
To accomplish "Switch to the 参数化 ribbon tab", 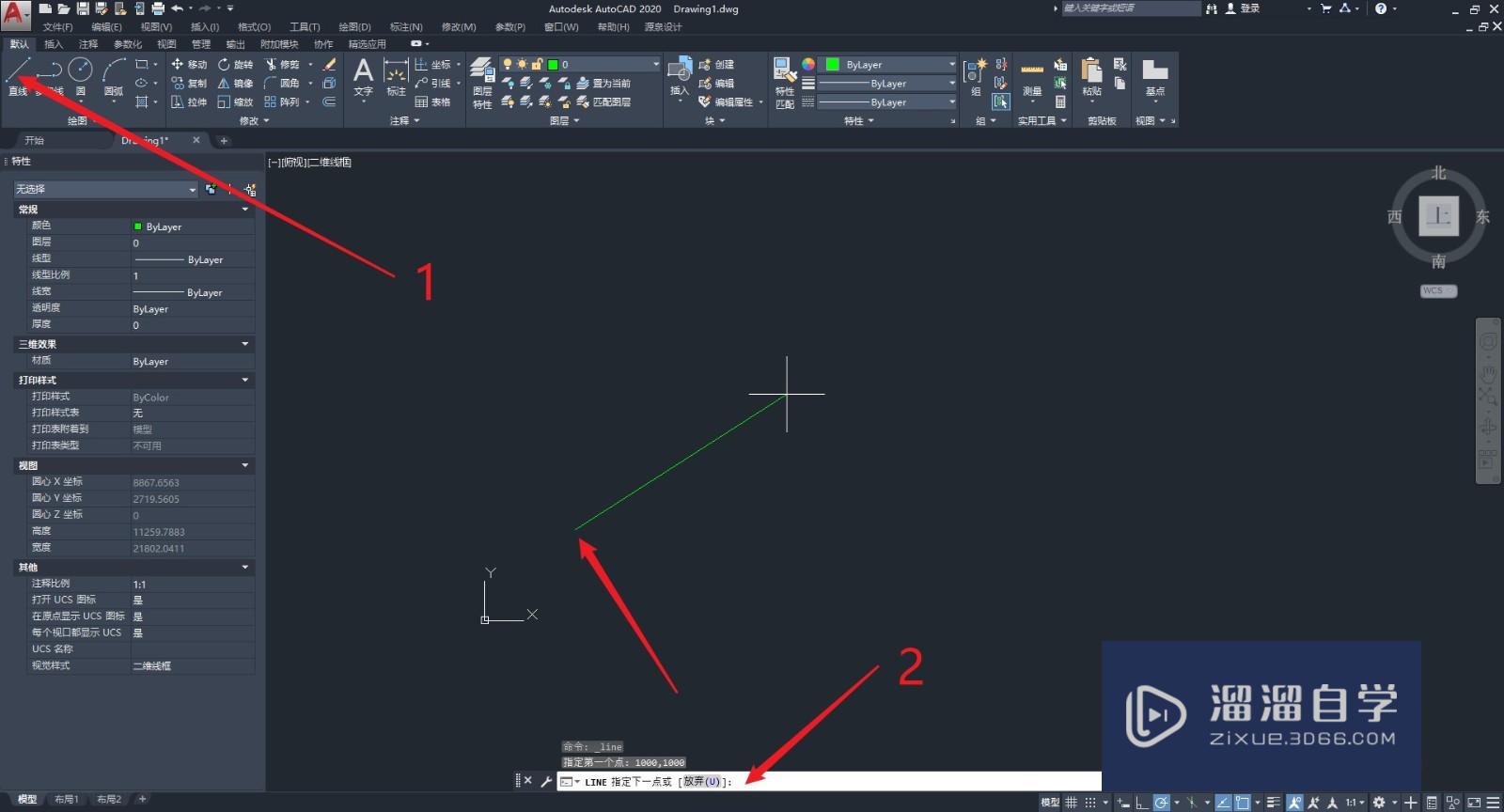I will click(x=128, y=44).
